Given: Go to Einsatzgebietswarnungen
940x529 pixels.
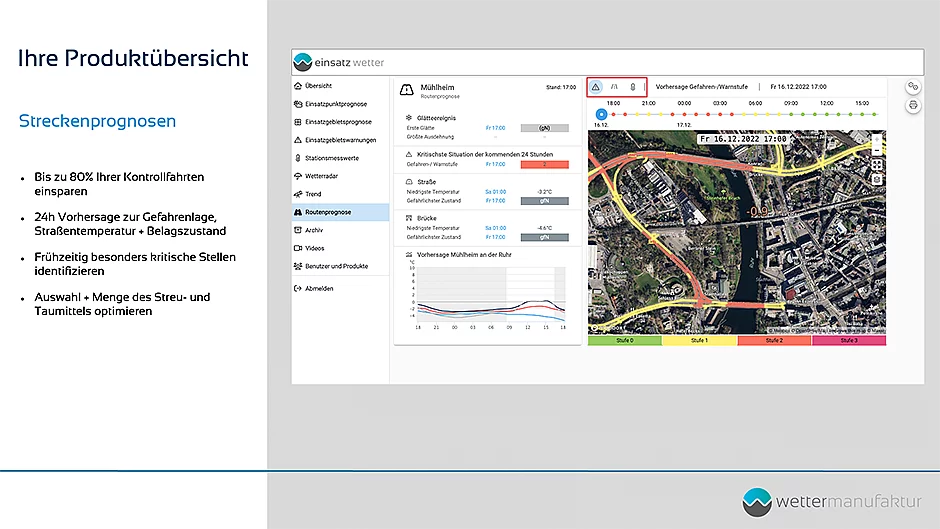Looking at the screenshot, I should click(x=340, y=140).
